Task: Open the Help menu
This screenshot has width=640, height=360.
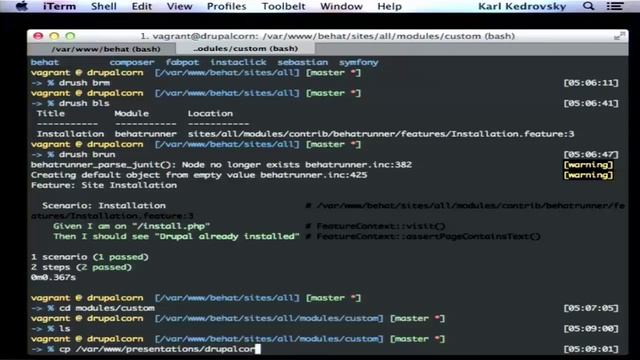Action: click(x=389, y=7)
